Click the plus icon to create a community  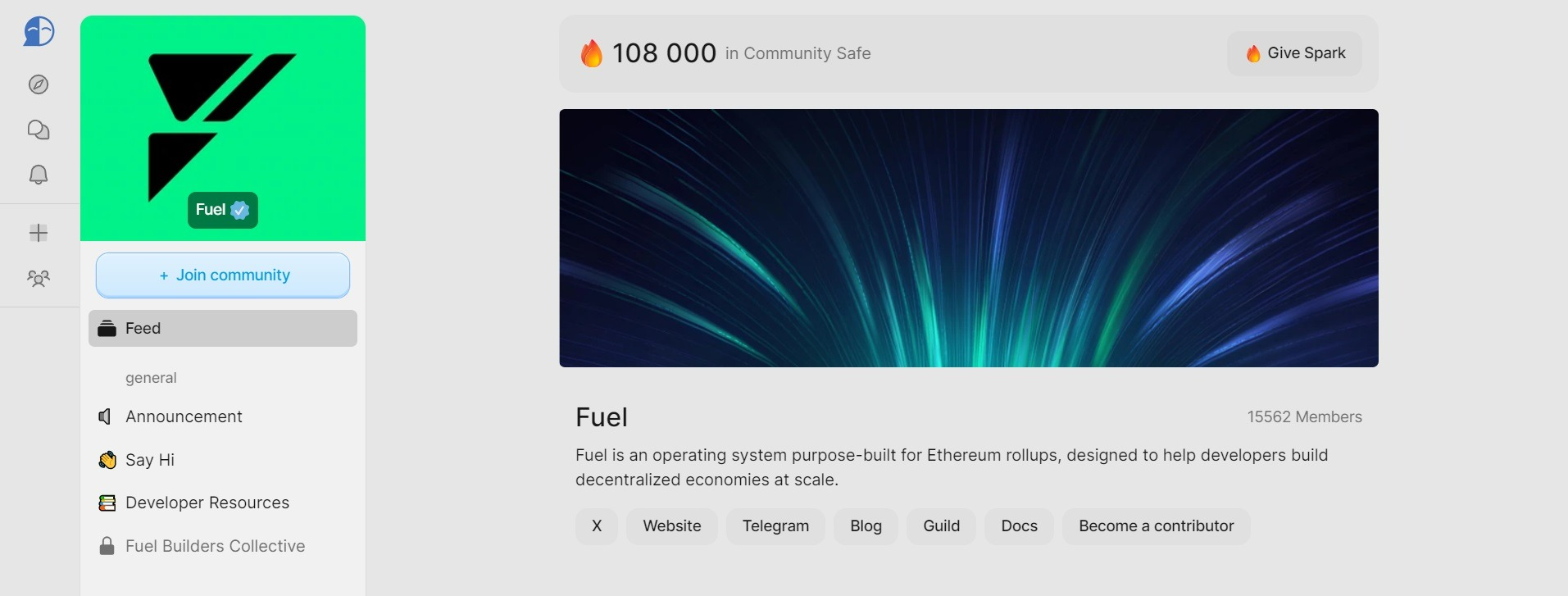(39, 233)
